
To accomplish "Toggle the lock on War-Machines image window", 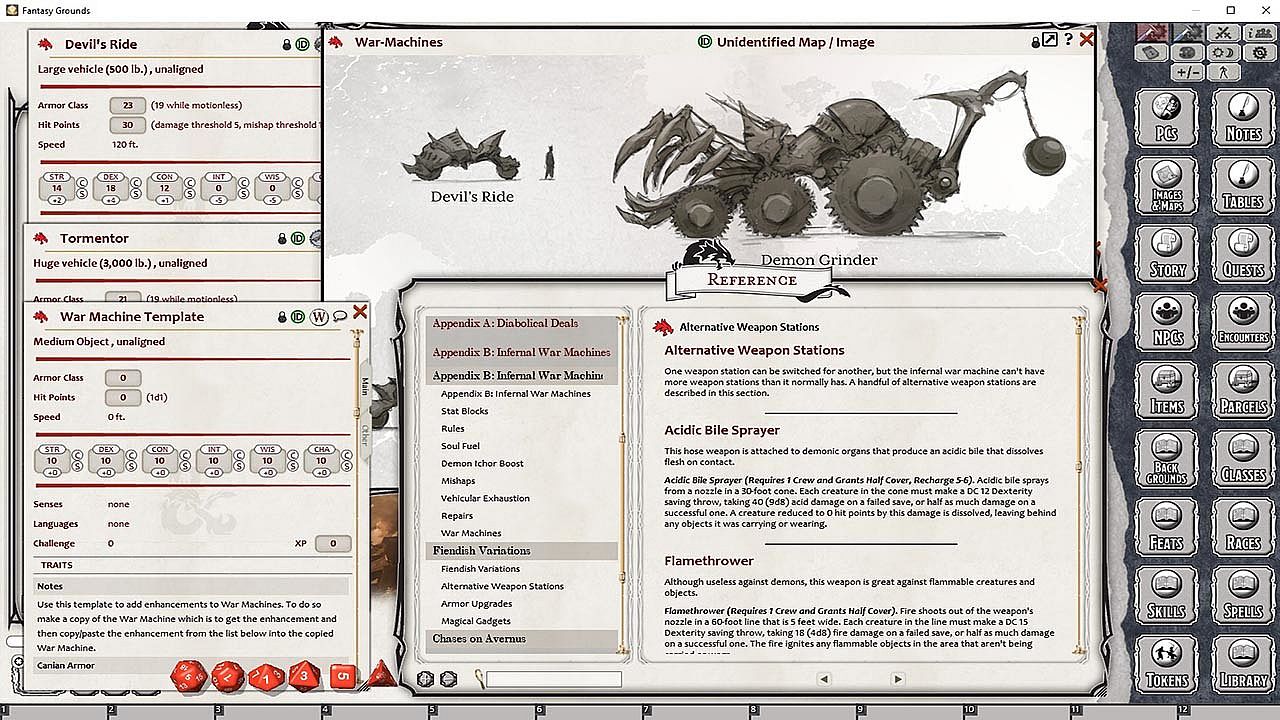I will [1036, 42].
